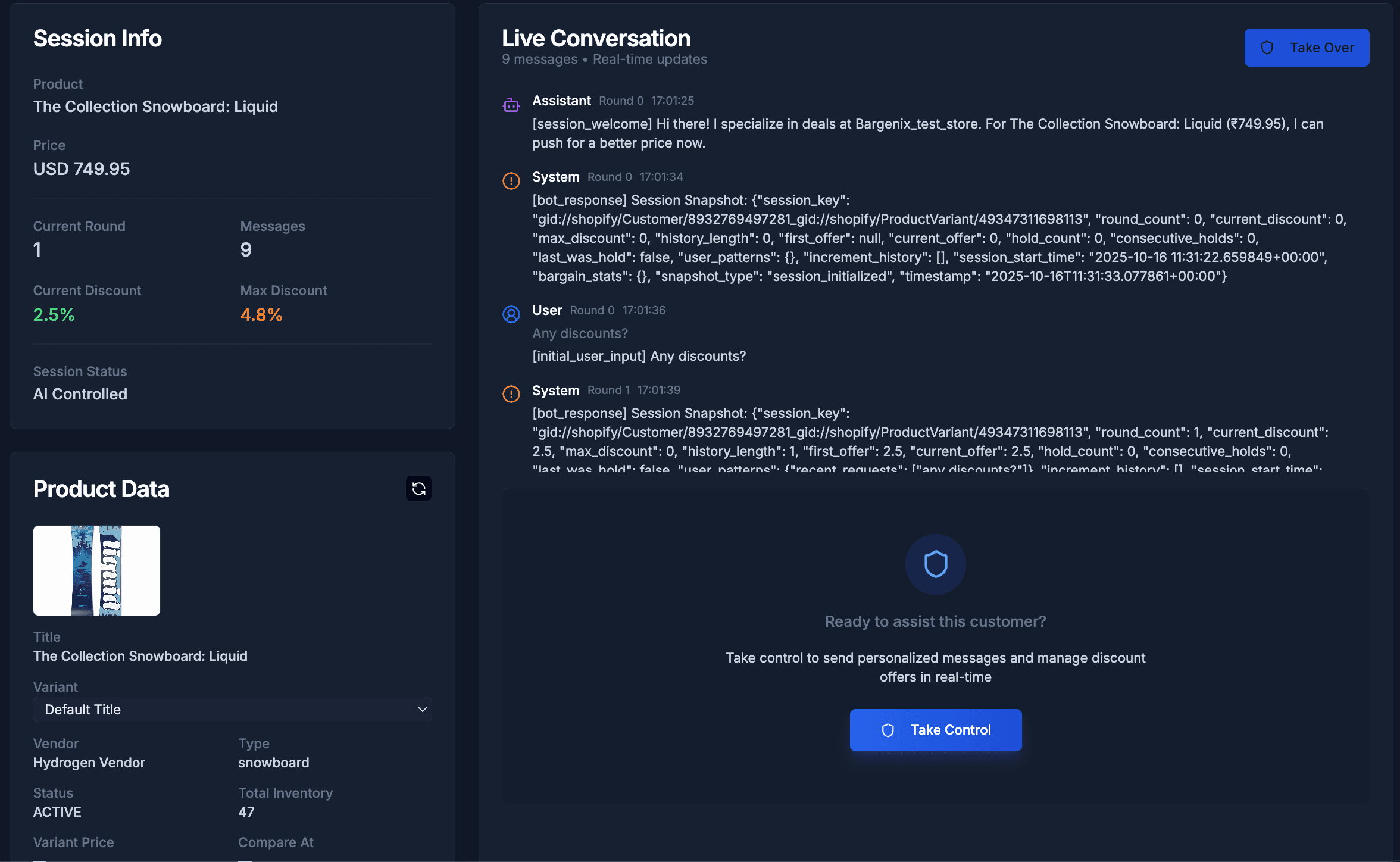The width and height of the screenshot is (1400, 862).
Task: Click the timestamp 17:01:25 on the Assistant message
Action: coord(672,101)
